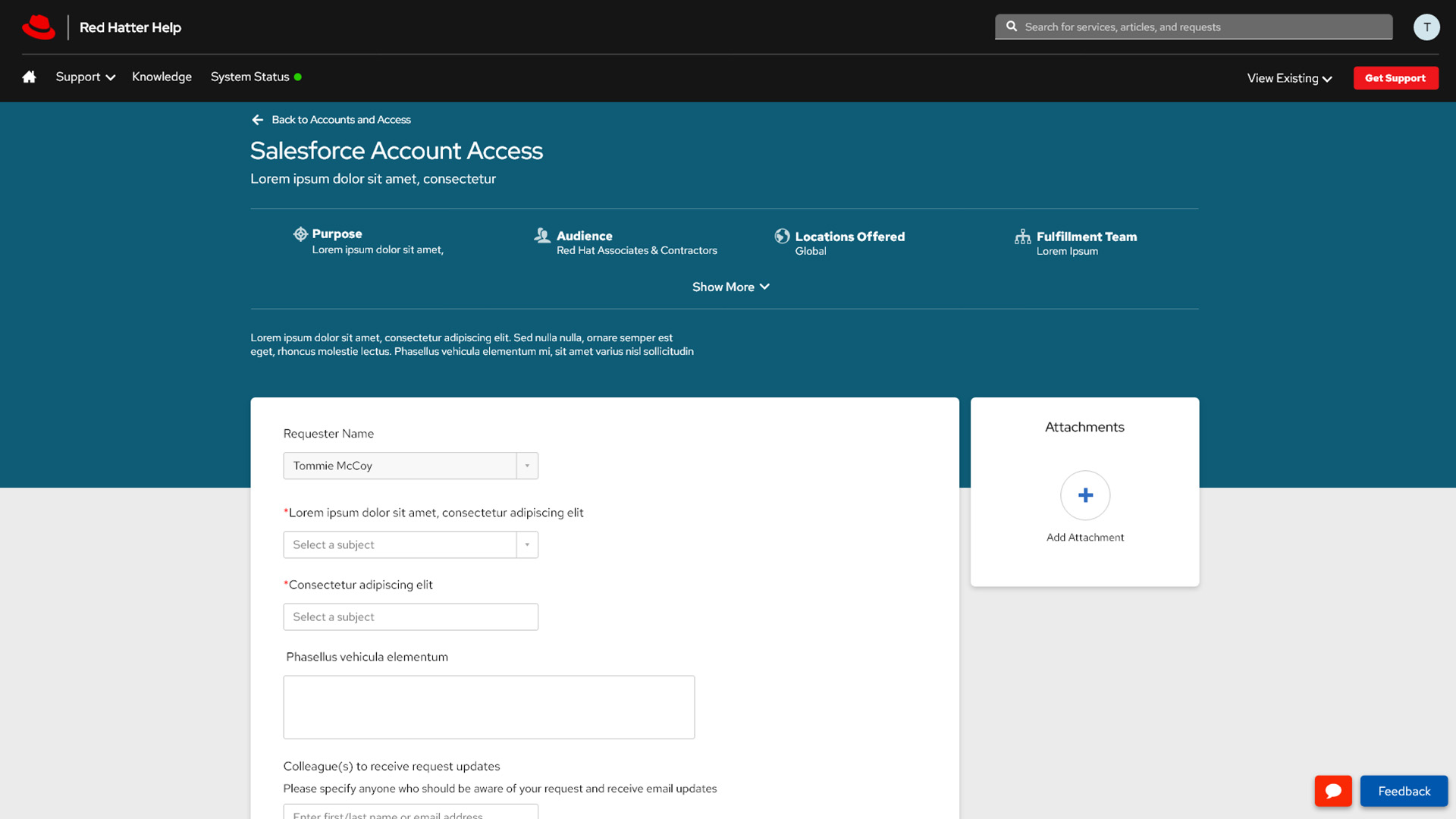Click the Feedback button
Image resolution: width=1456 pixels, height=819 pixels.
(1404, 791)
